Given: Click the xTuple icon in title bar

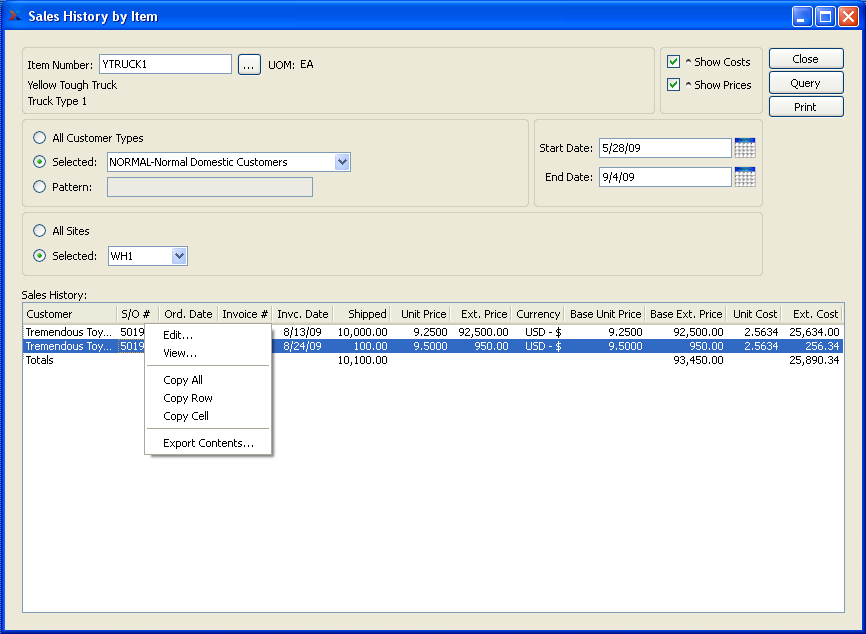Looking at the screenshot, I should tap(14, 16).
